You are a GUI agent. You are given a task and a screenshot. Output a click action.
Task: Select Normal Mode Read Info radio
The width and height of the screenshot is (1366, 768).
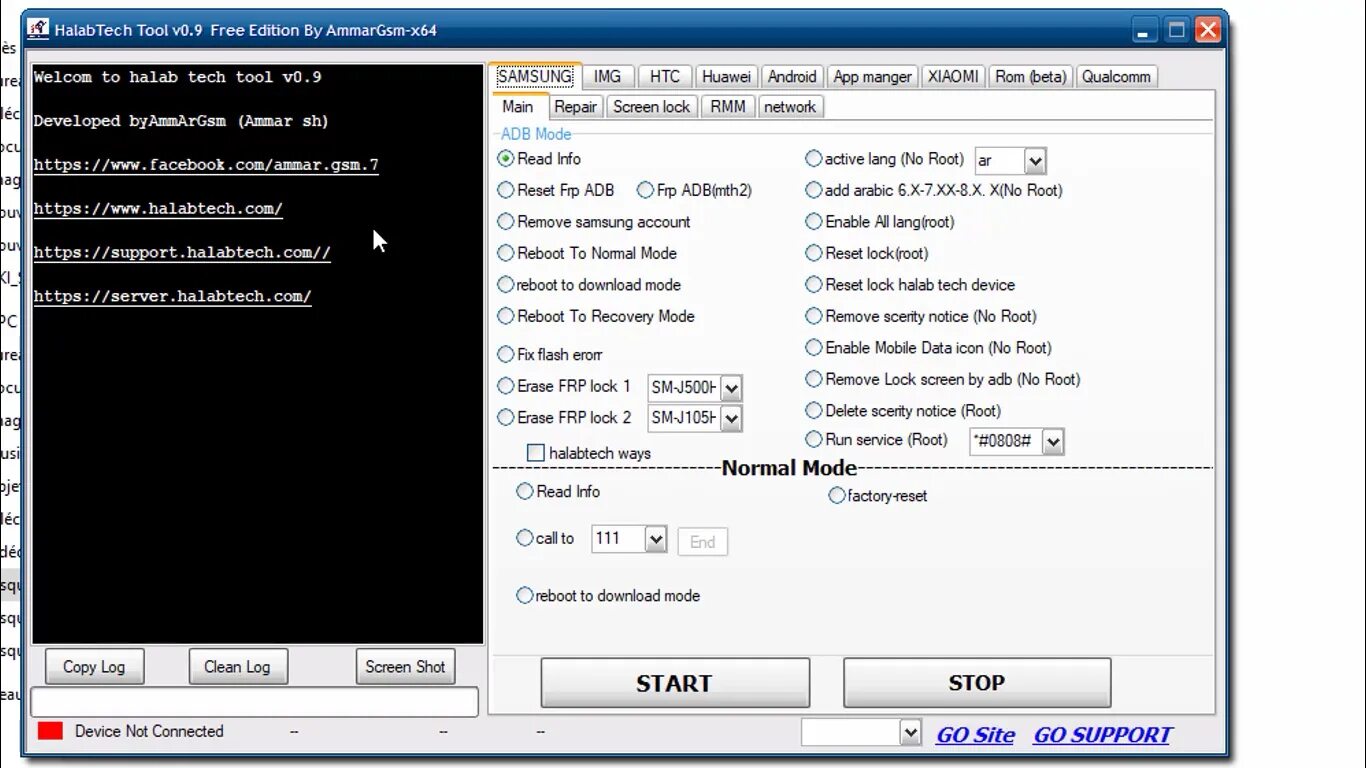pos(525,491)
